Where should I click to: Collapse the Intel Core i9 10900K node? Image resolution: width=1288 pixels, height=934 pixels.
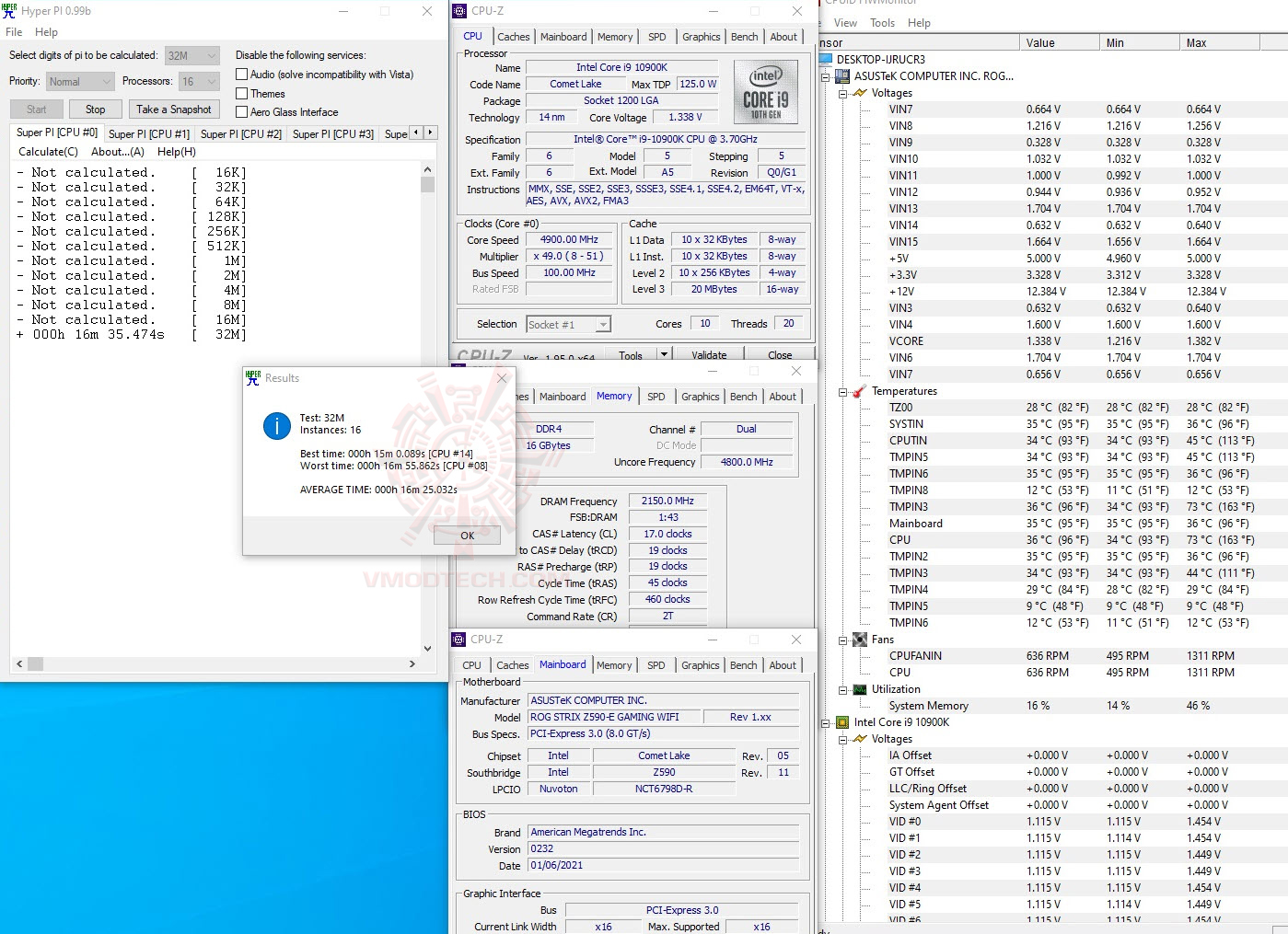coord(826,722)
